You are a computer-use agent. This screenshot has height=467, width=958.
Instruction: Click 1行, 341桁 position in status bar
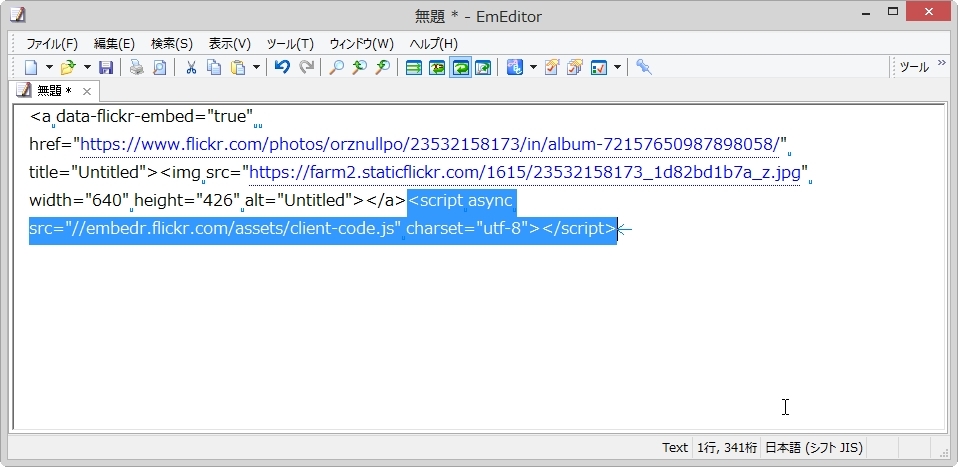click(x=727, y=448)
